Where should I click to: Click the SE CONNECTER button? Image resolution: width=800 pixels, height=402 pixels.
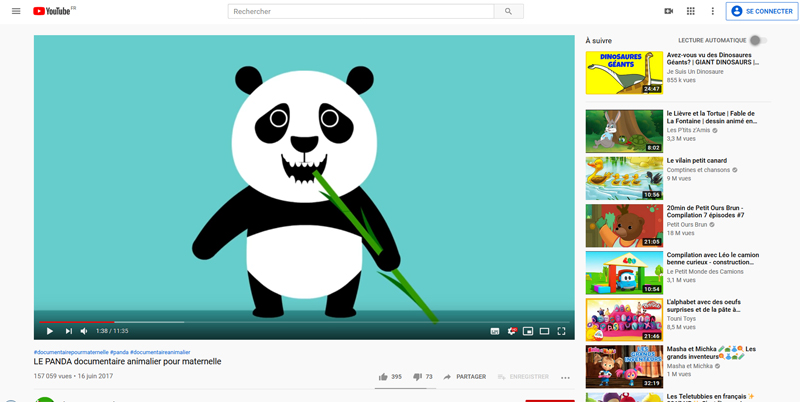coord(762,11)
